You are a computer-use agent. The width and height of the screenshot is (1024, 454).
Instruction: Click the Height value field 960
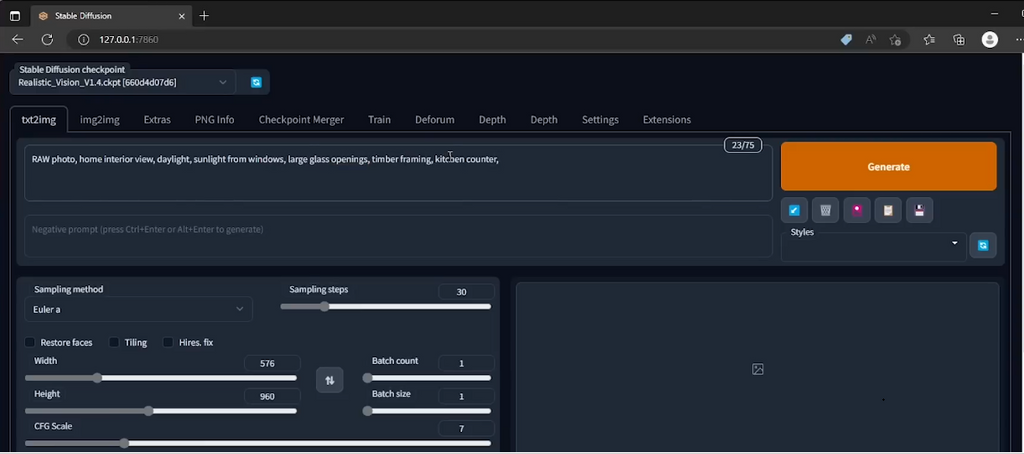tap(272, 397)
